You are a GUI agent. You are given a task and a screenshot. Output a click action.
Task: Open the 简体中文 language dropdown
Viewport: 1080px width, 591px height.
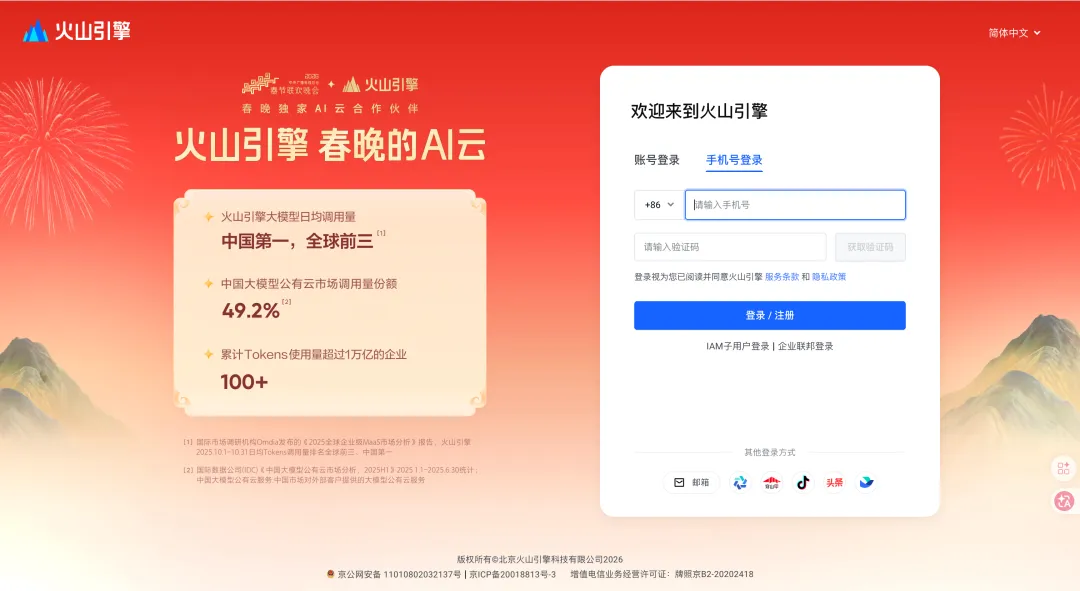pyautogui.click(x=1015, y=33)
